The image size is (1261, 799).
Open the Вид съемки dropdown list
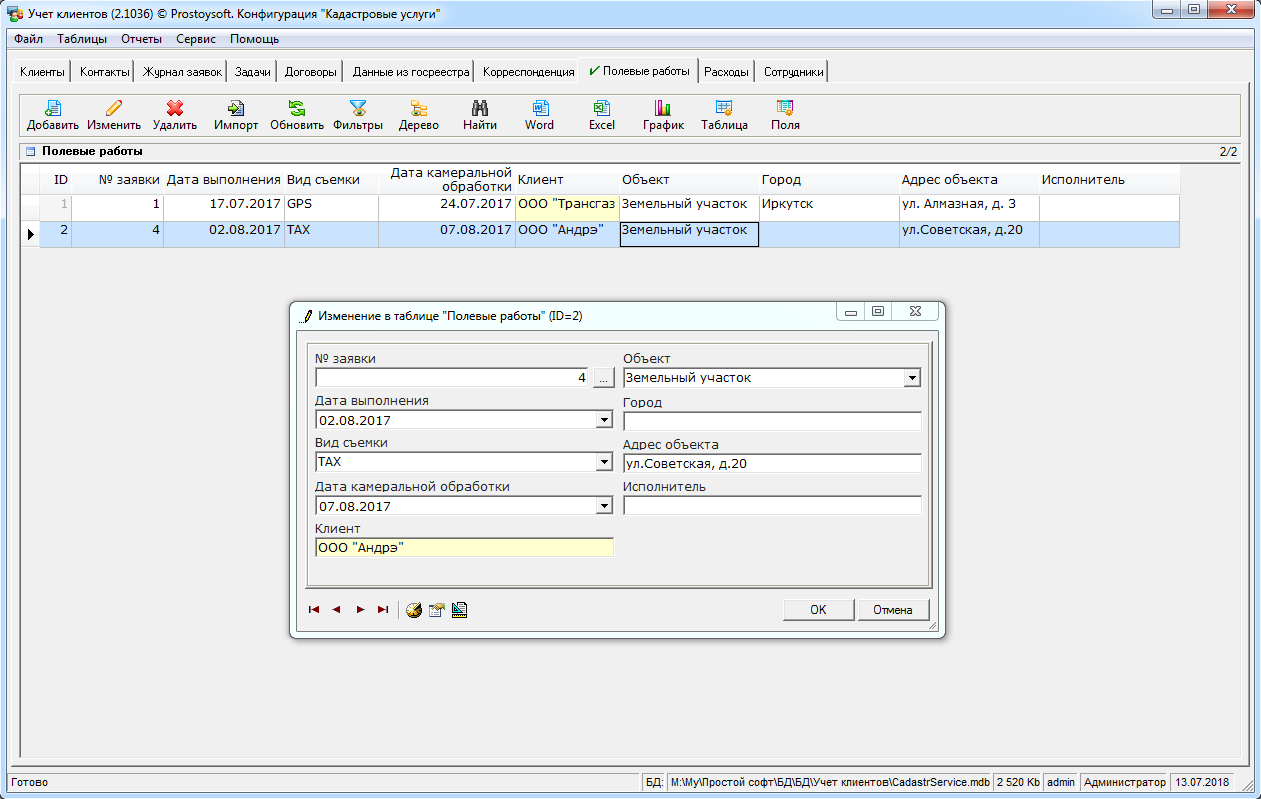click(x=603, y=463)
